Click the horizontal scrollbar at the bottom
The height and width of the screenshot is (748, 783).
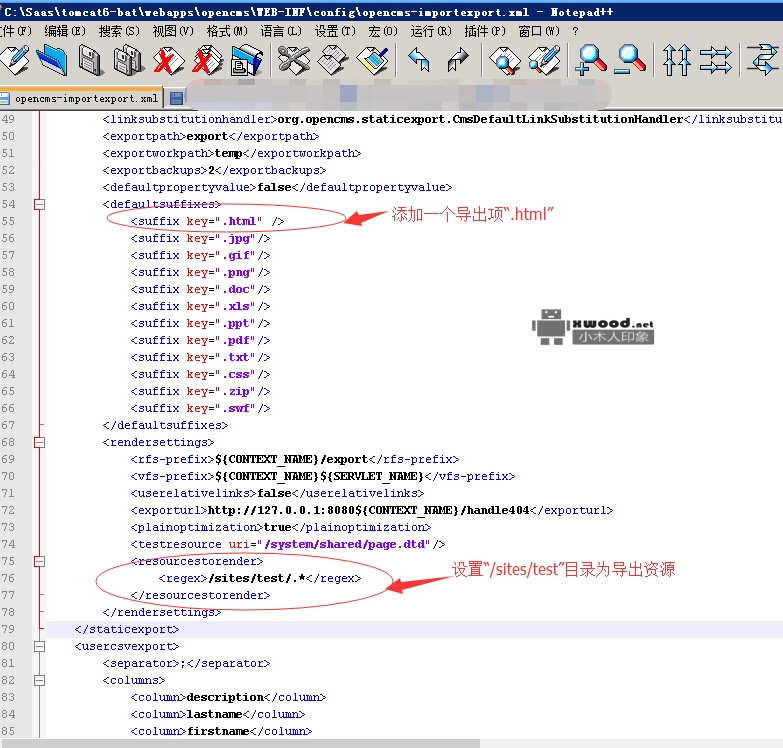coord(240,744)
